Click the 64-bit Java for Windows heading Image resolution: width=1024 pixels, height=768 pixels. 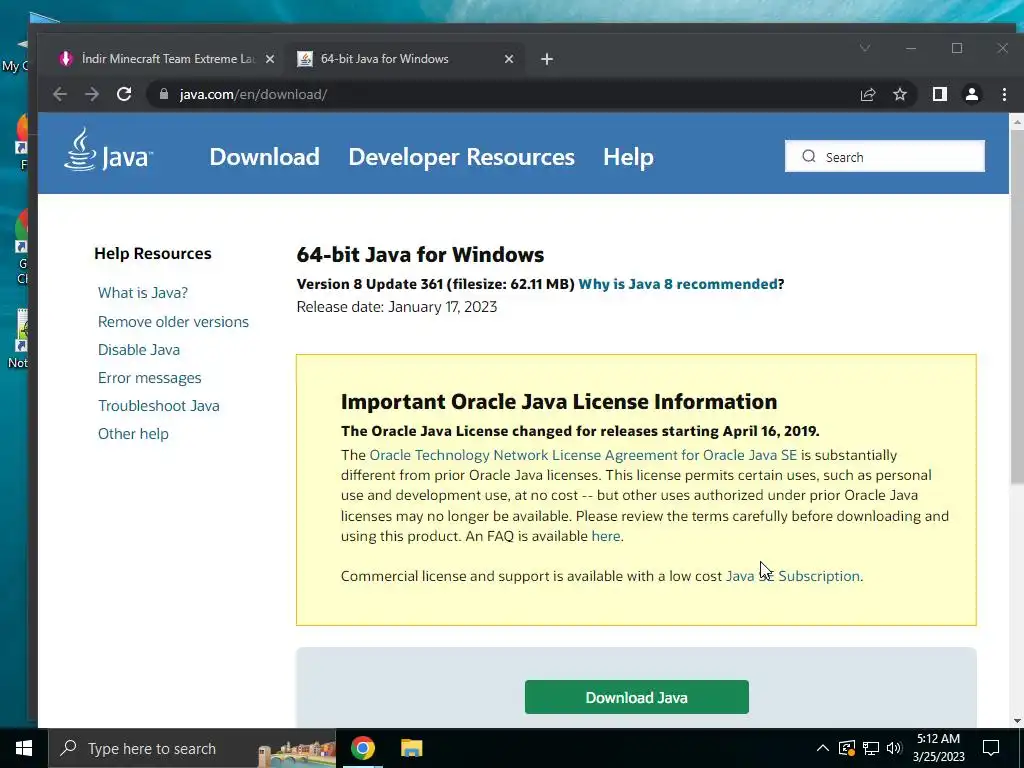coord(420,255)
